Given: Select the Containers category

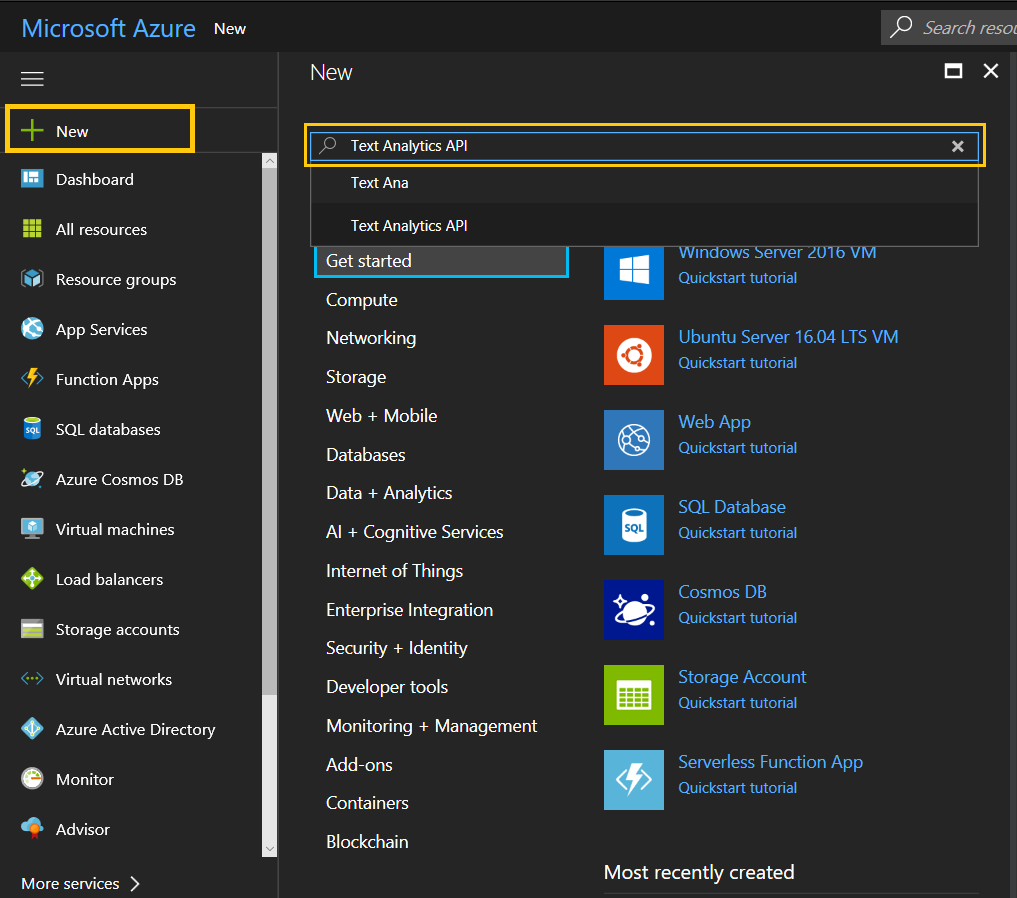Looking at the screenshot, I should [367, 803].
